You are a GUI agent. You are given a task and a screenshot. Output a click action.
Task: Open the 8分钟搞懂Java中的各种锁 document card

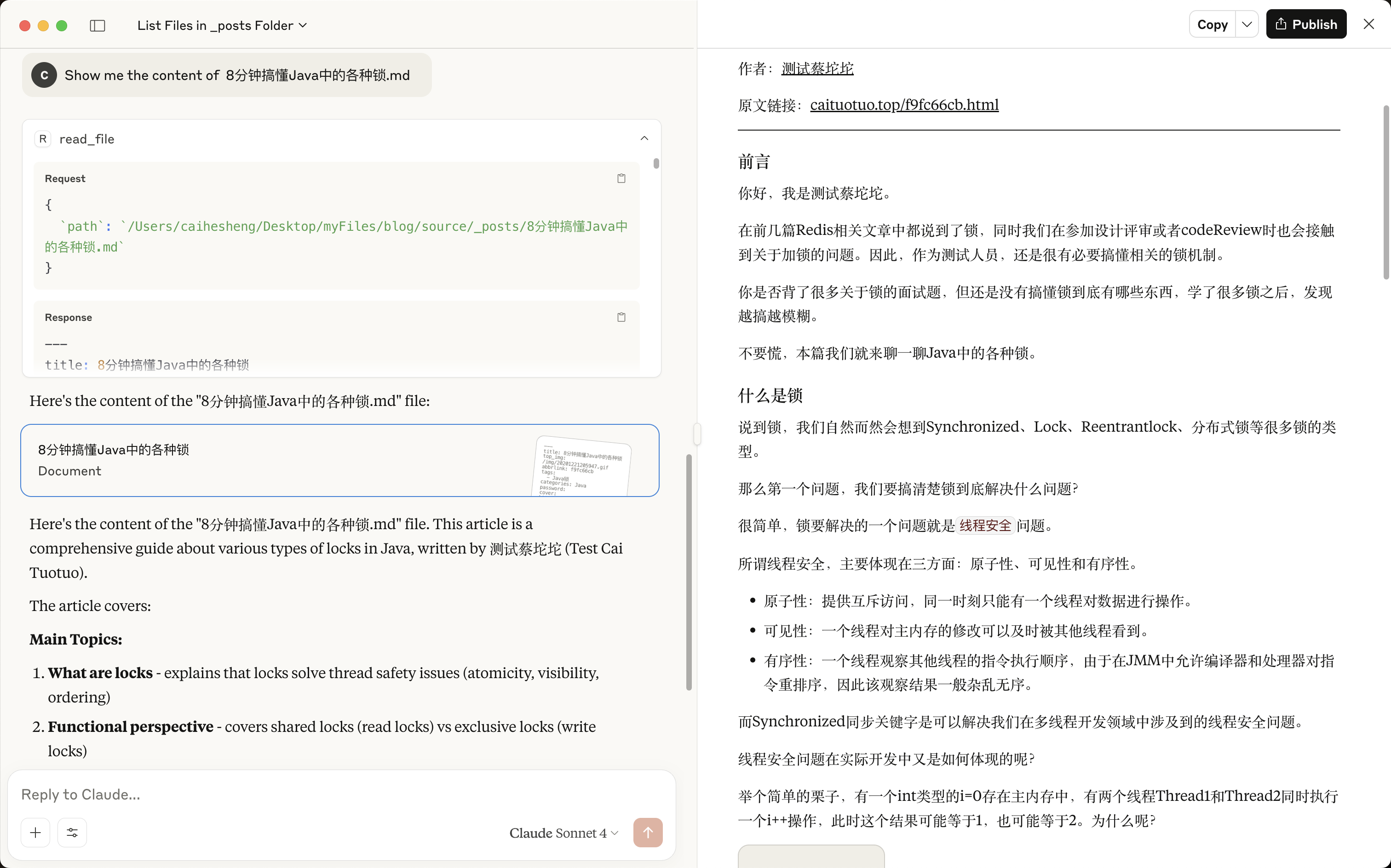(339, 460)
